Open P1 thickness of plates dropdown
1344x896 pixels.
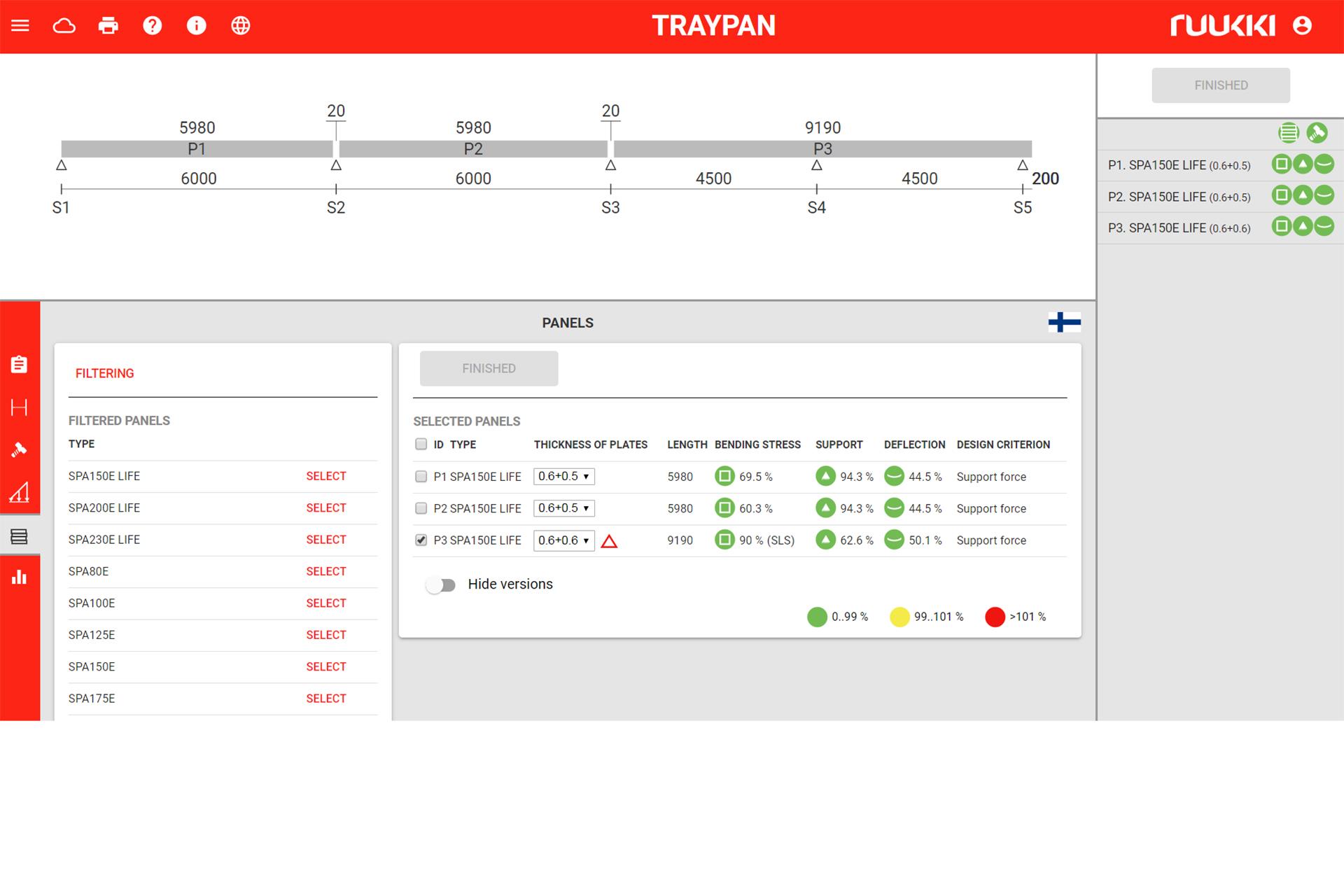click(x=563, y=477)
